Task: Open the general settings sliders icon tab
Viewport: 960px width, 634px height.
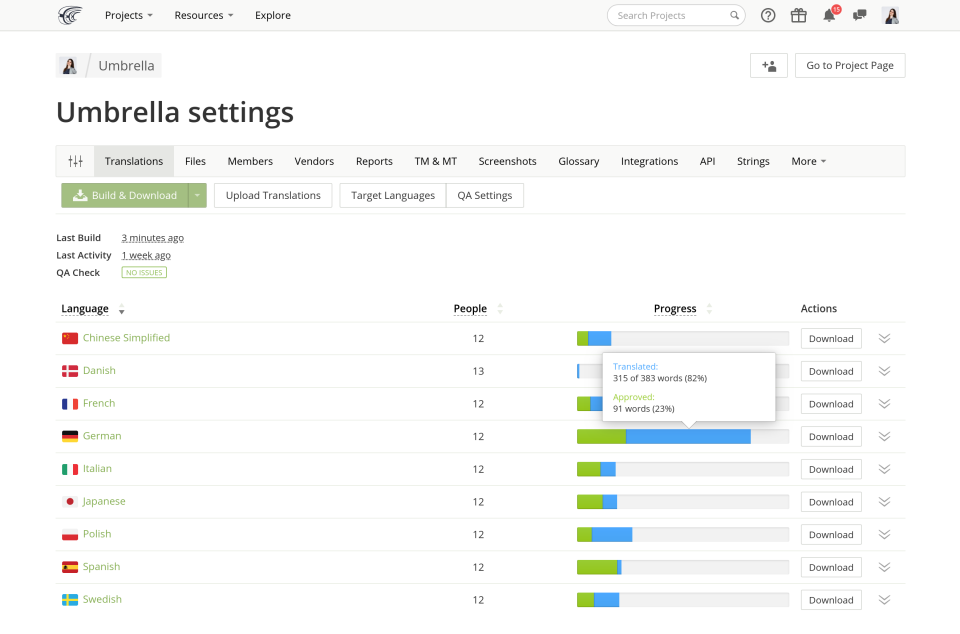Action: coord(75,161)
